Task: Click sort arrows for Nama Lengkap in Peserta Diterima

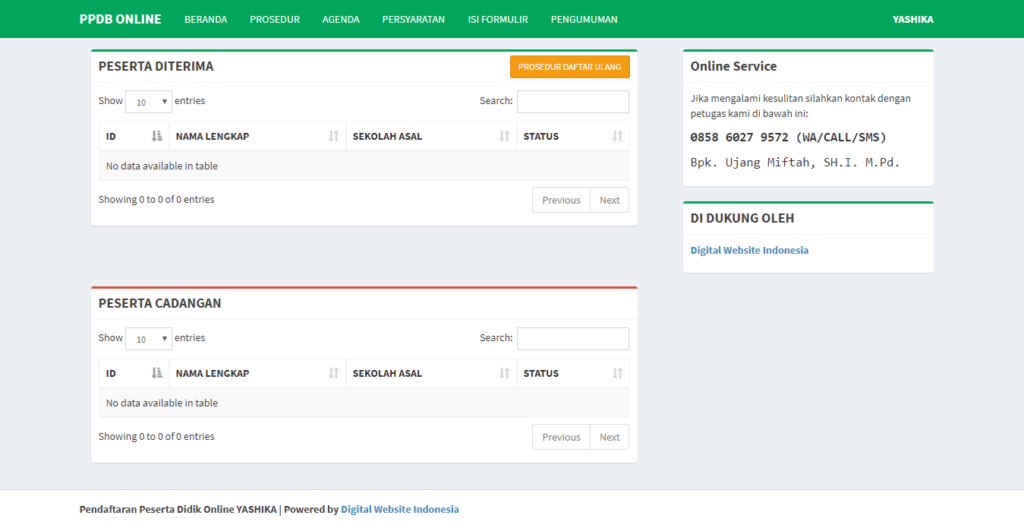Action: tap(333, 136)
